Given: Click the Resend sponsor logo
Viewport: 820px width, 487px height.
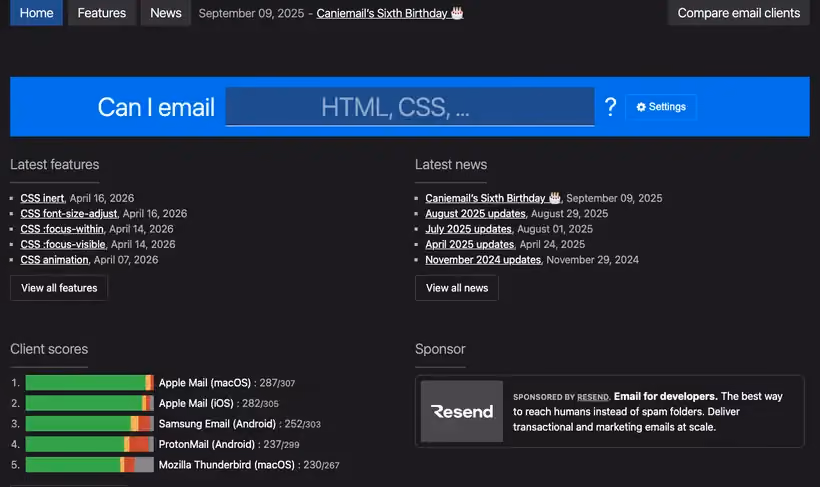Looking at the screenshot, I should point(462,411).
